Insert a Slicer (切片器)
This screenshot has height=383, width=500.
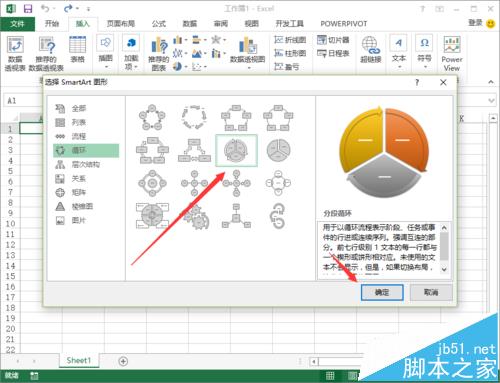(333, 40)
